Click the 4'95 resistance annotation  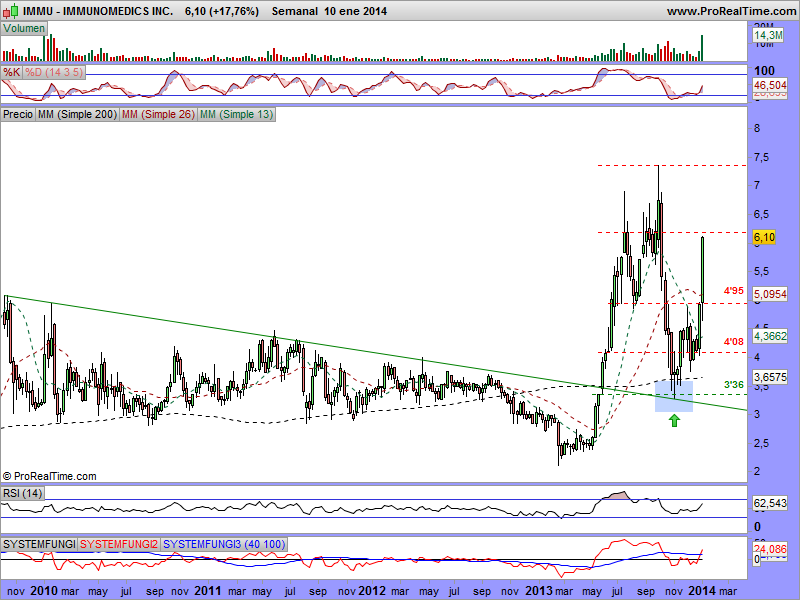[734, 291]
